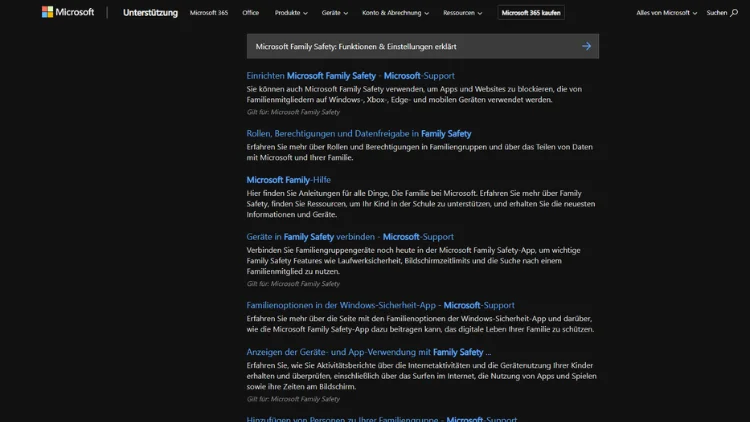Screen dimensions: 750x422
Task: Click description starting 'Sie können auch Microsoft'
Action: [x=414, y=94]
